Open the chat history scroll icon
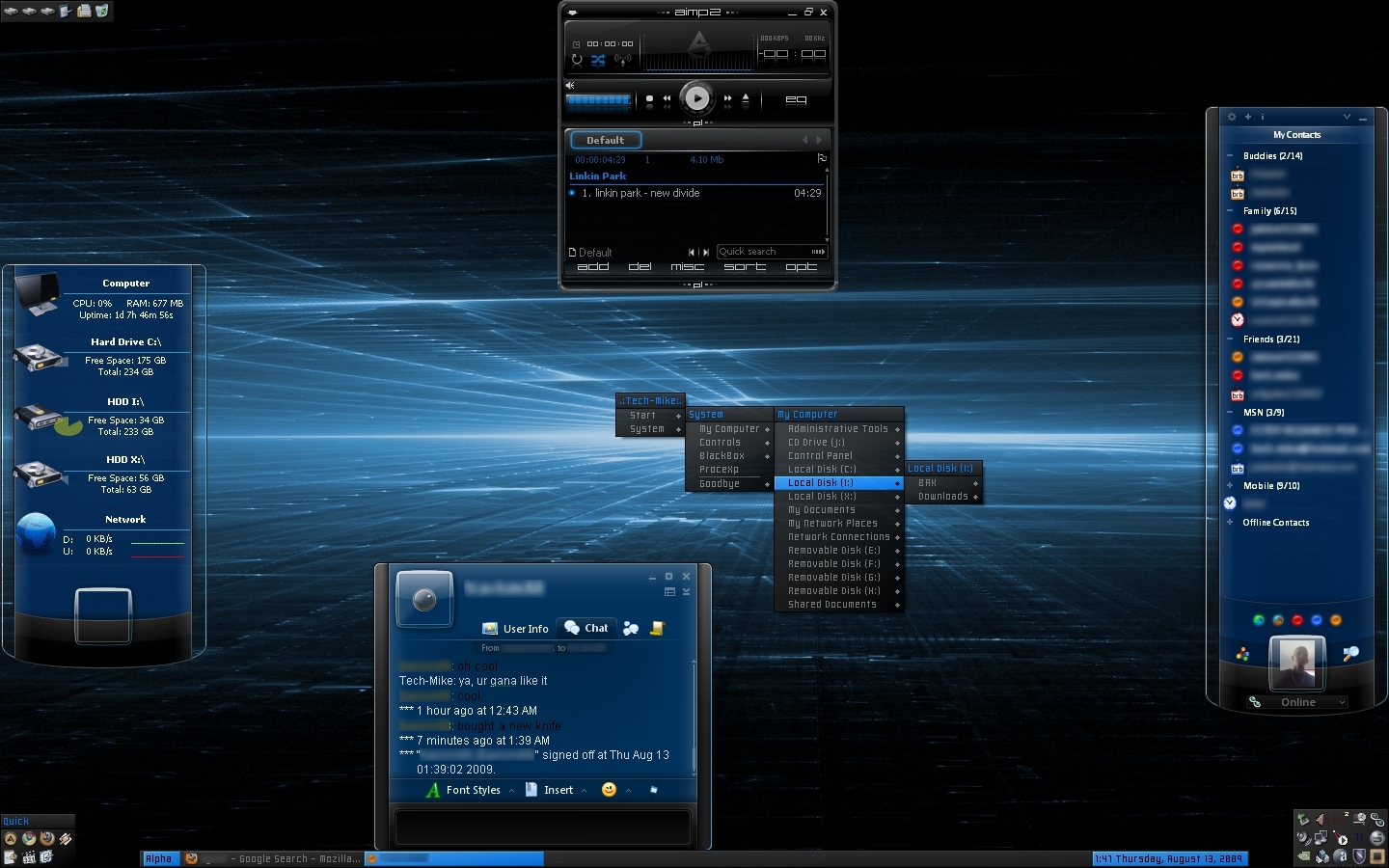Viewport: 1389px width, 868px height. [x=657, y=628]
